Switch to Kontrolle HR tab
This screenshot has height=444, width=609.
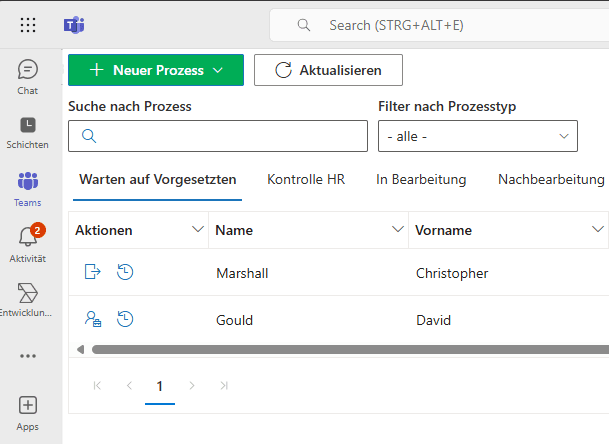click(x=306, y=180)
